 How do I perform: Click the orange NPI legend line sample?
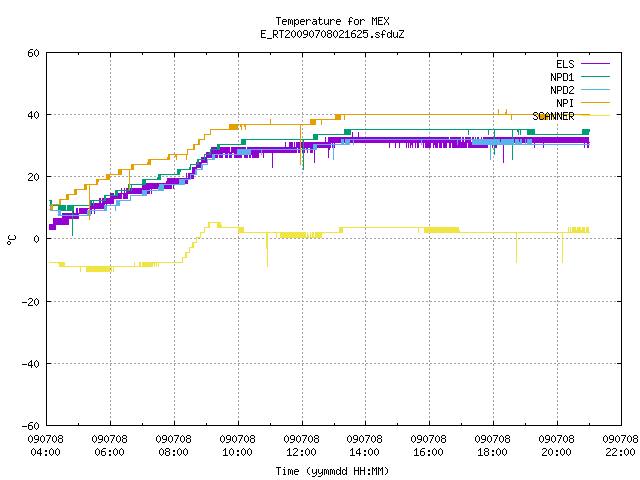tap(595, 102)
